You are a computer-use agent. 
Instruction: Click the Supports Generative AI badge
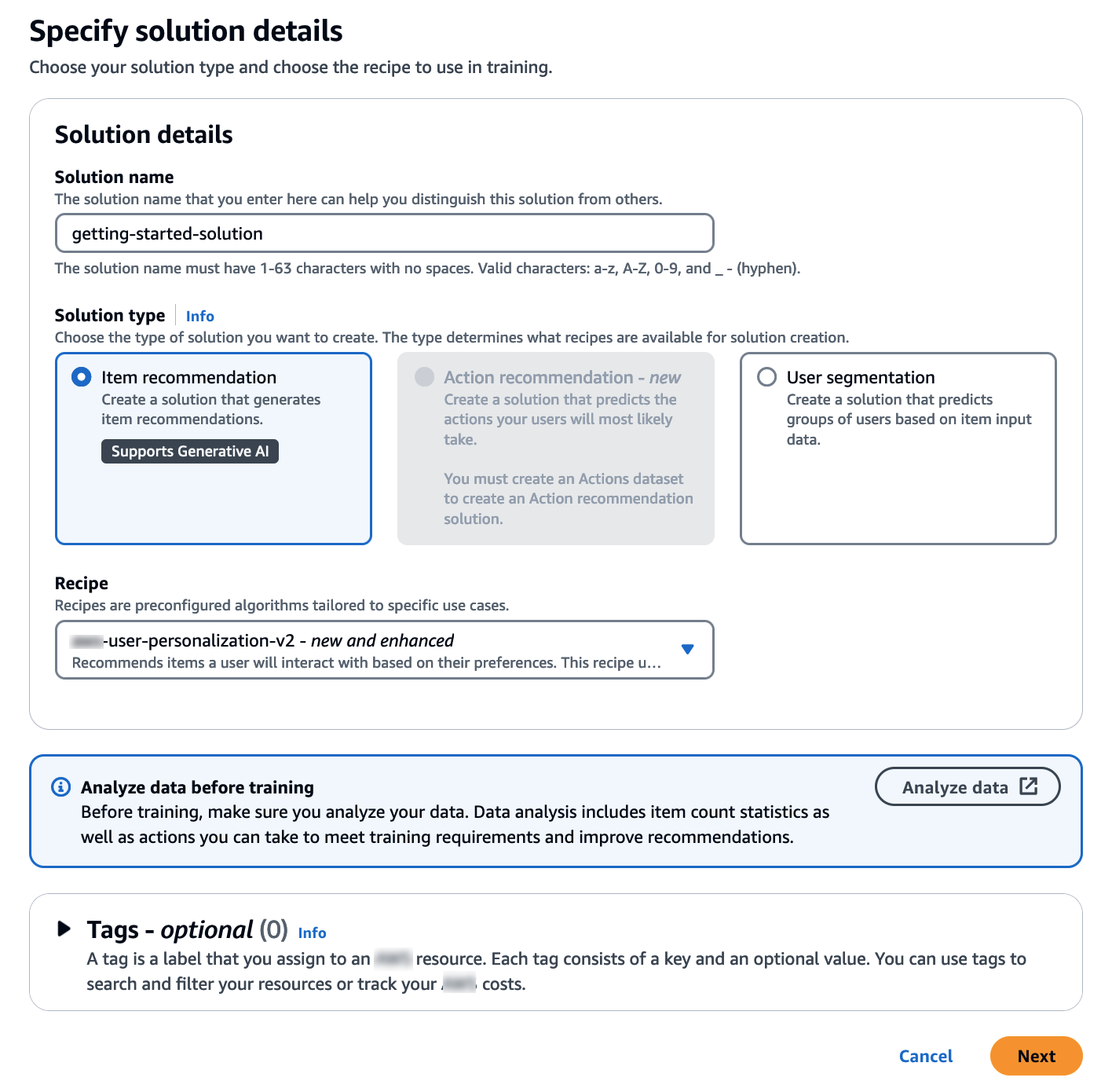[189, 451]
